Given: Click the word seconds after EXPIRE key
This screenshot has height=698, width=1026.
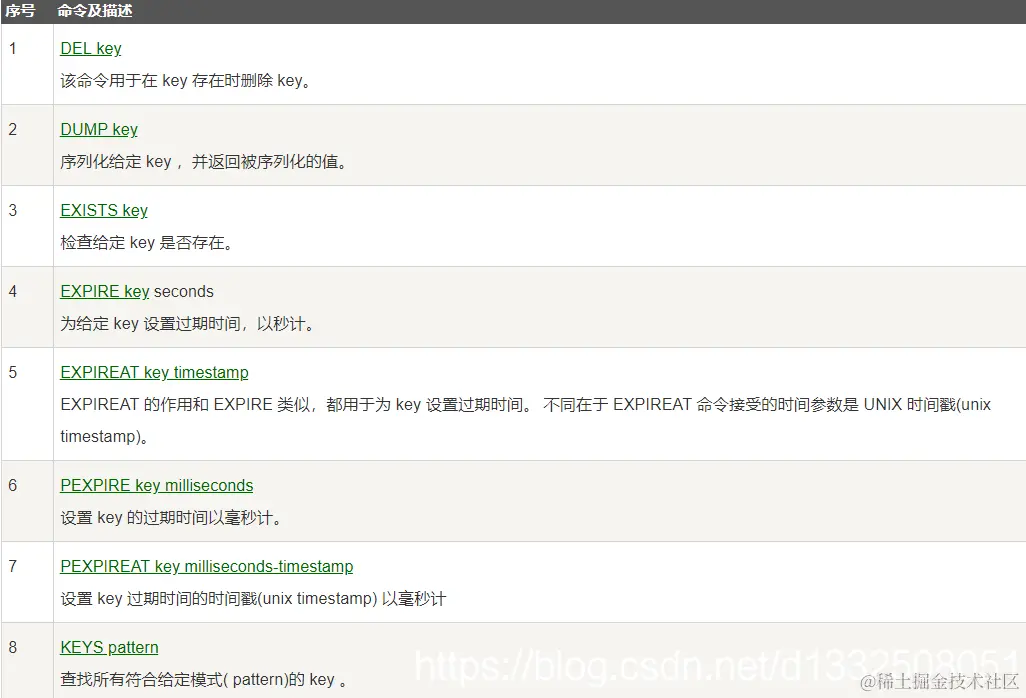Looking at the screenshot, I should tap(184, 292).
